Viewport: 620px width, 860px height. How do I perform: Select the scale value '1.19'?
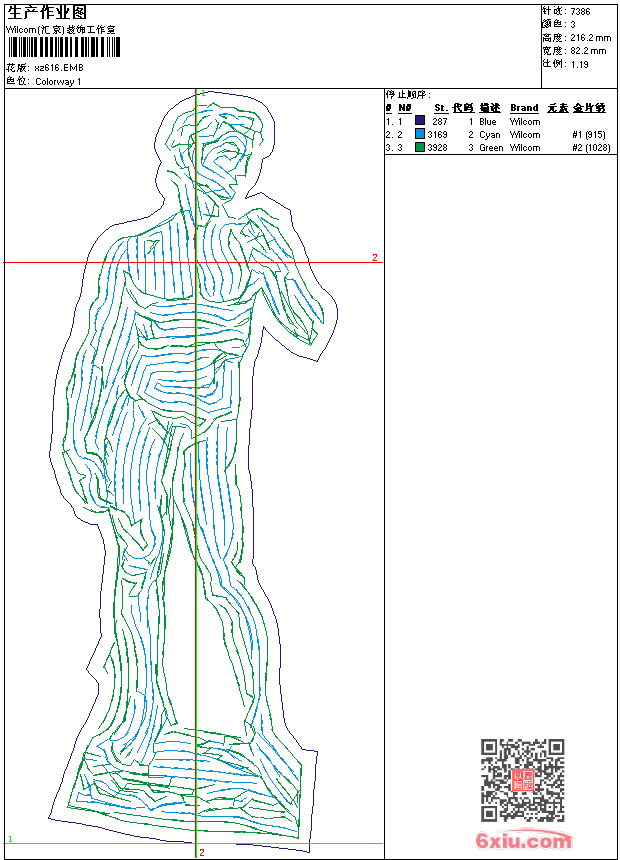(x=579, y=64)
